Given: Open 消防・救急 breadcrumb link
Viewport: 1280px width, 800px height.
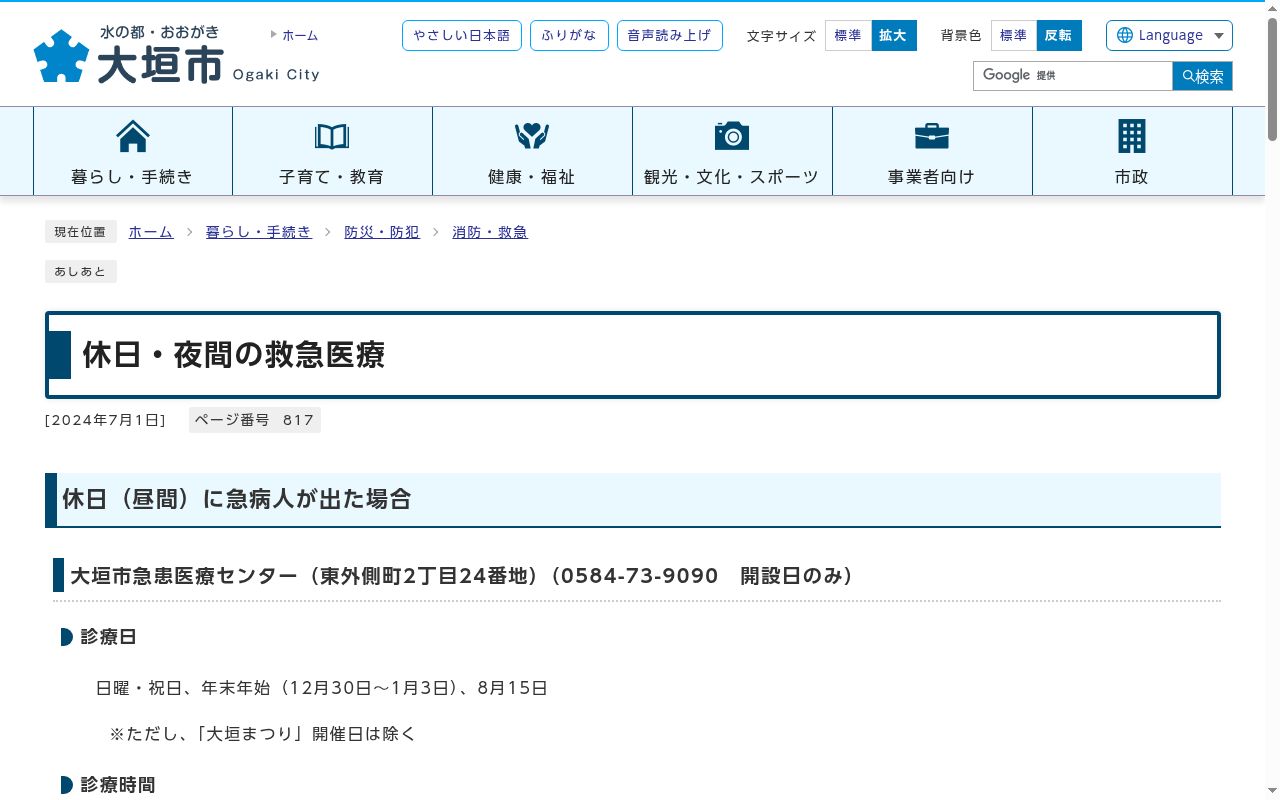Looking at the screenshot, I should 490,232.
